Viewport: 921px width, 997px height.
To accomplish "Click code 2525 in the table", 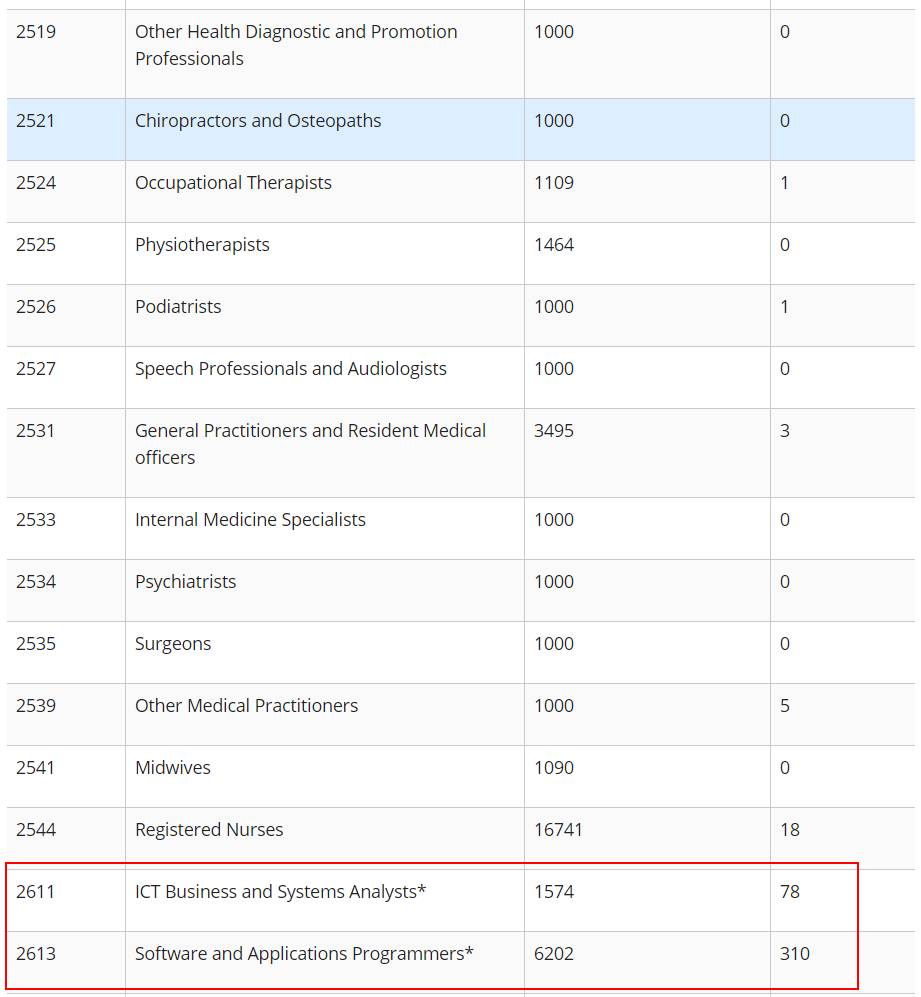I will click(36, 245).
